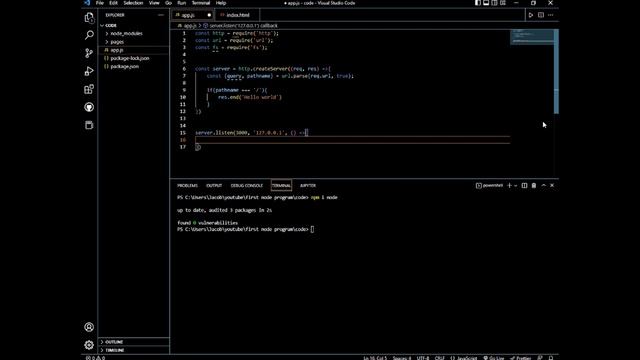The image size is (640, 360).
Task: Click the bottom activity bar icon below GitHub
Action: 89,125
